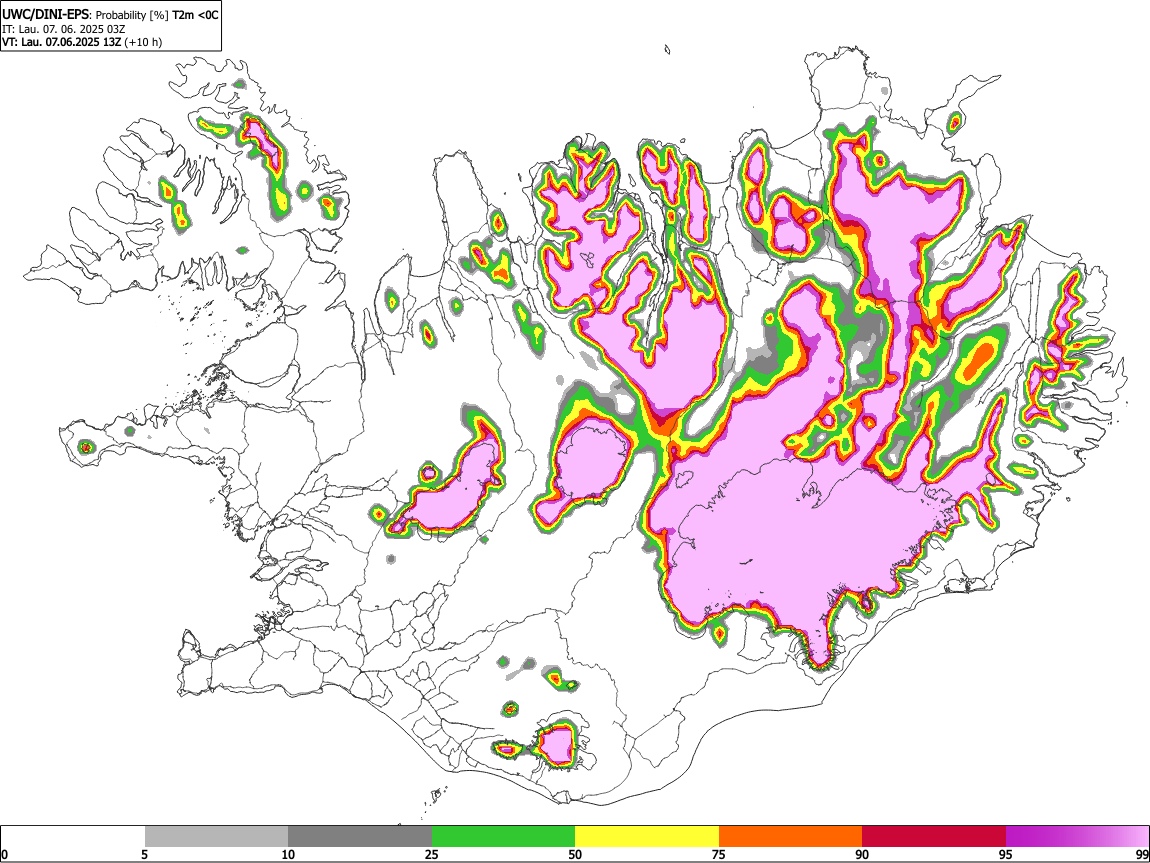Click the legend label '95'
1150x863 pixels.
[1006, 854]
